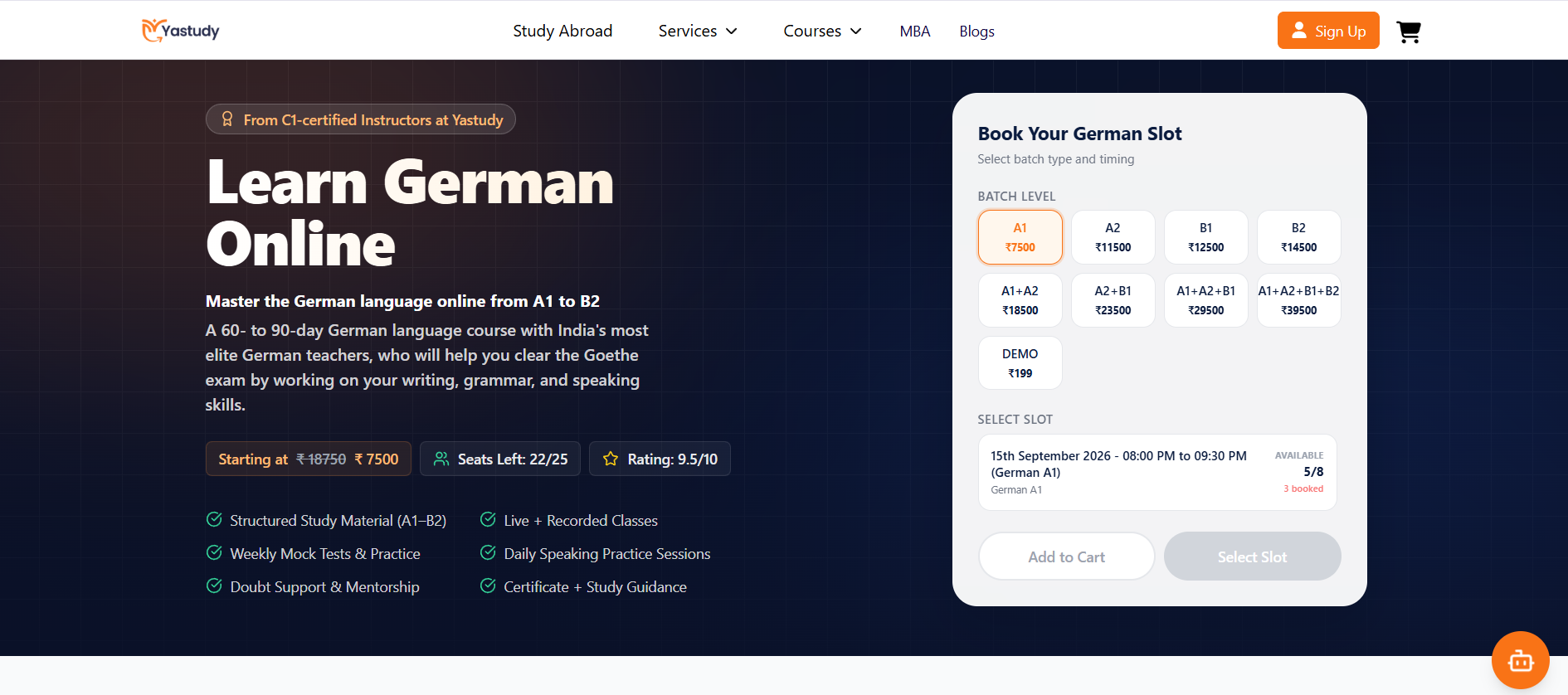This screenshot has width=1568, height=695.
Task: Open the Blogs nav link
Action: point(977,31)
